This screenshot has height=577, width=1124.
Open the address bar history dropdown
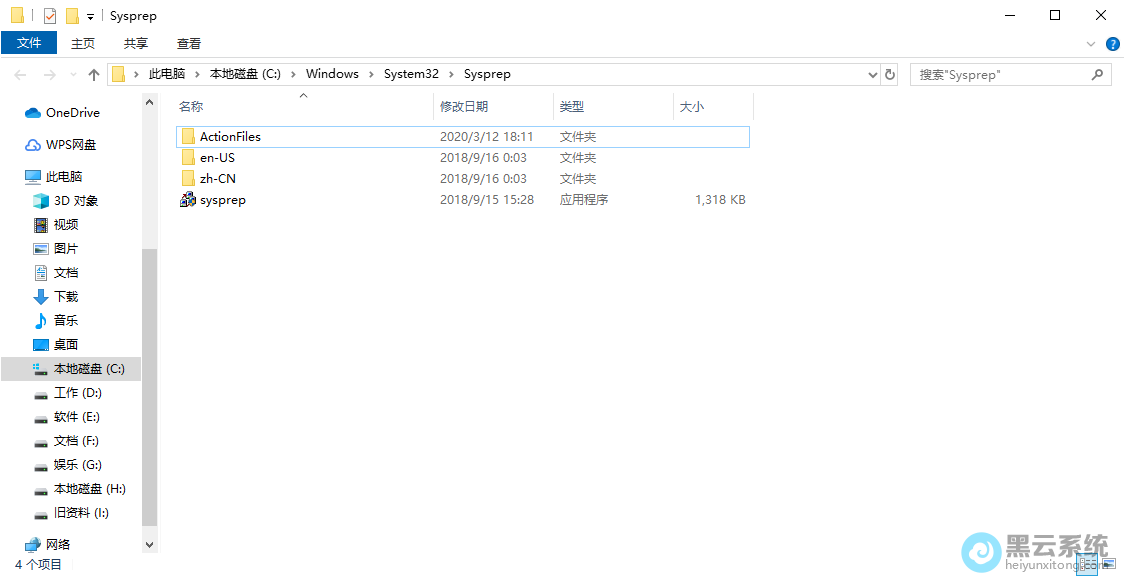tap(872, 74)
